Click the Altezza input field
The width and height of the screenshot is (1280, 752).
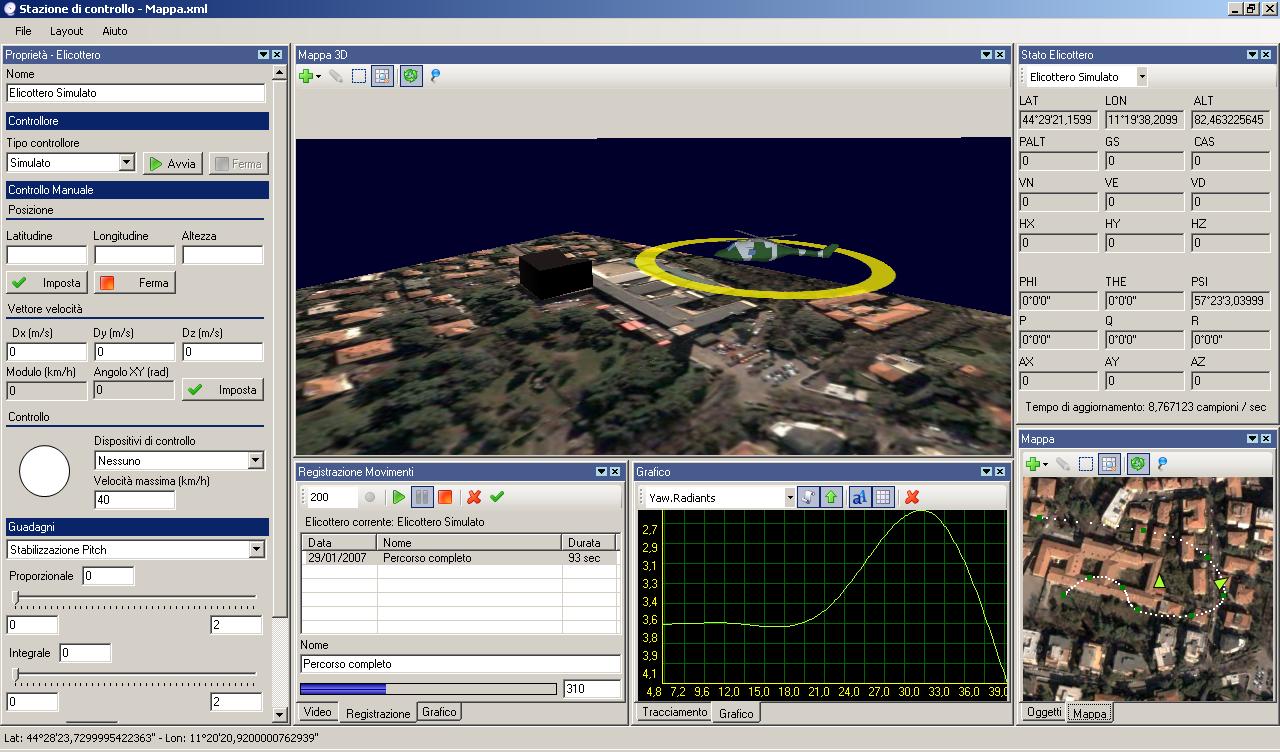[223, 255]
